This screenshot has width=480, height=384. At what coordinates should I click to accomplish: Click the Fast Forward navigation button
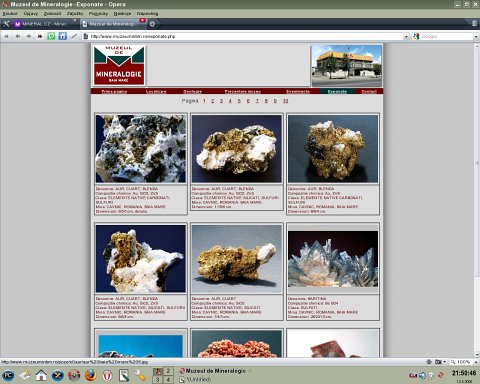tap(40, 36)
